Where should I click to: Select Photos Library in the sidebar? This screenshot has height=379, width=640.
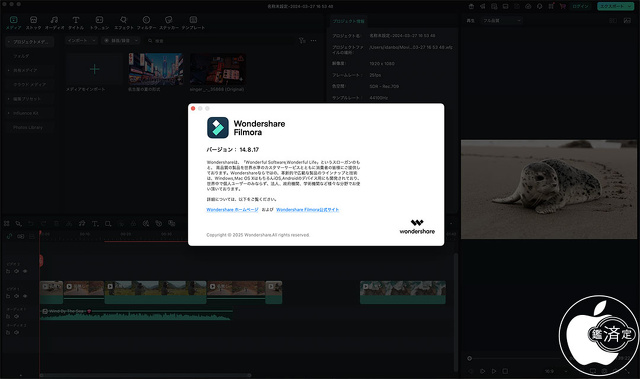coord(28,128)
